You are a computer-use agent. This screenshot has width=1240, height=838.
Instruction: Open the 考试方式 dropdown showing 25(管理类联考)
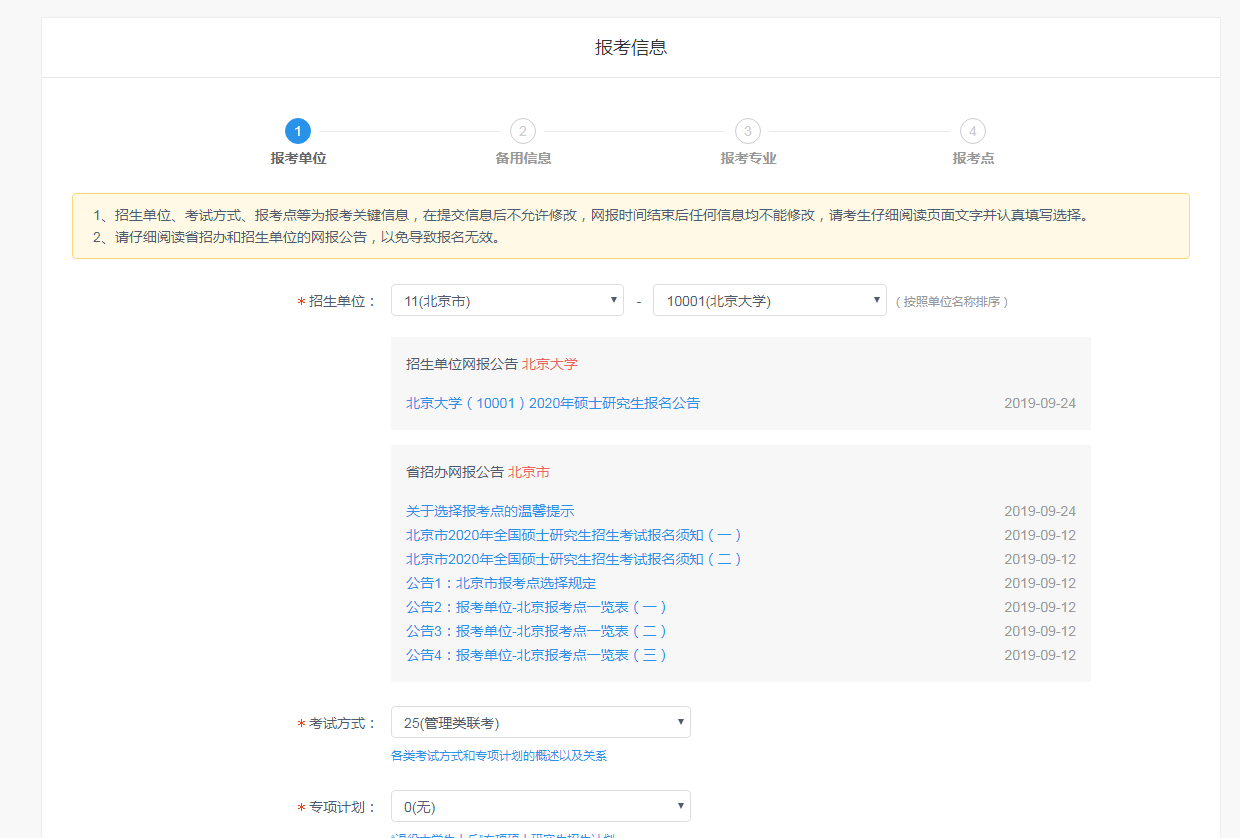540,721
